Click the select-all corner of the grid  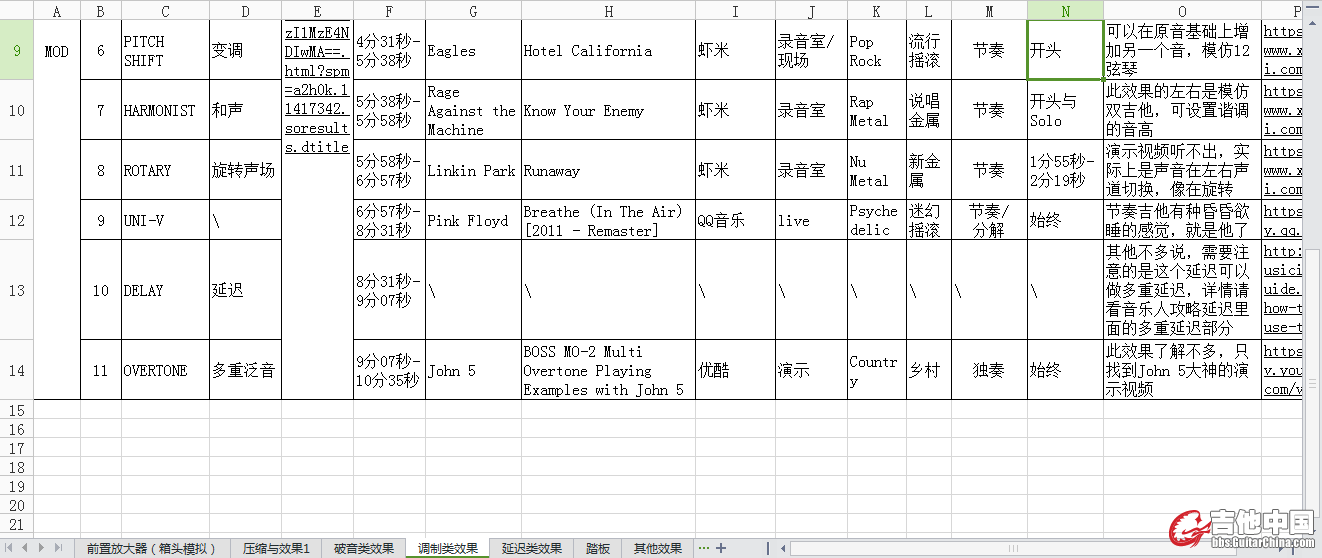pos(16,11)
